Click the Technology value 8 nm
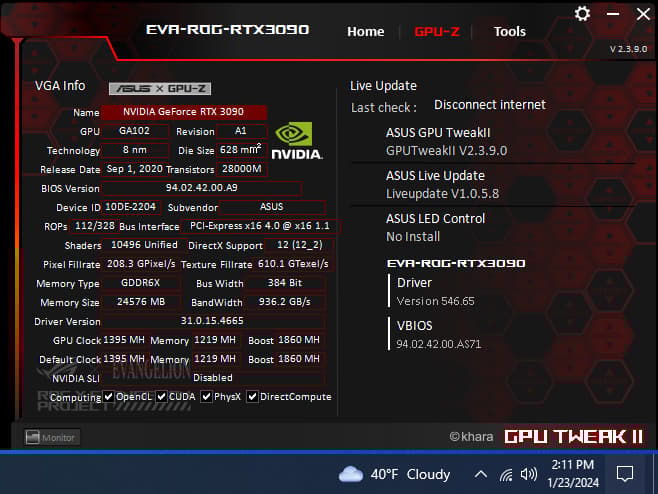 (x=135, y=150)
